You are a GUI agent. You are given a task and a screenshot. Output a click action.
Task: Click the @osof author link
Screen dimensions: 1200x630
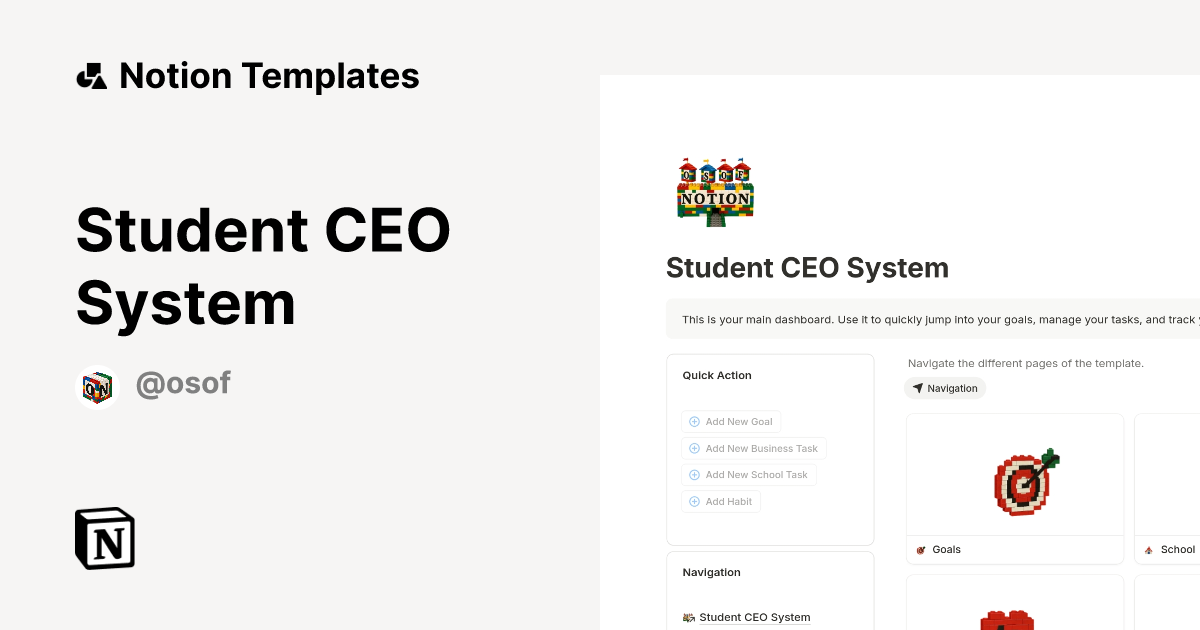183,383
